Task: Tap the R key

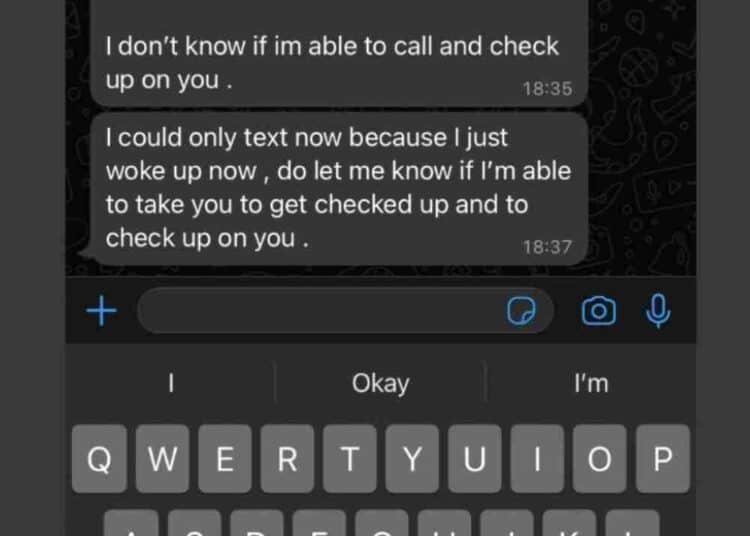Action: point(287,459)
